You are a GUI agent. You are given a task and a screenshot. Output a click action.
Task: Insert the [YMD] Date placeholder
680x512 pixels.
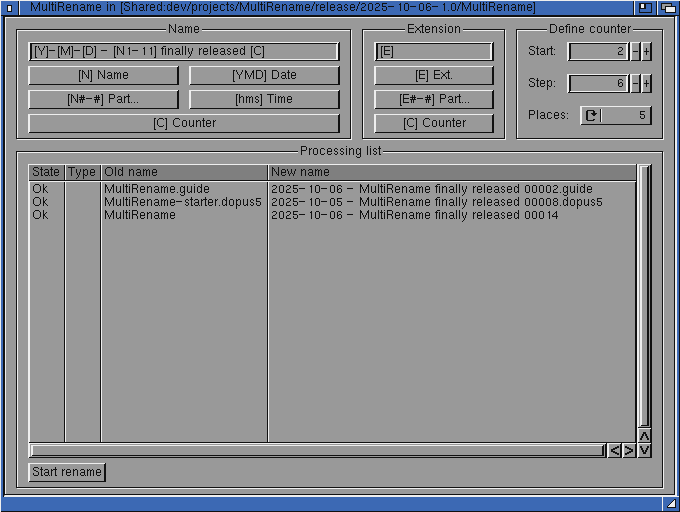(x=264, y=75)
